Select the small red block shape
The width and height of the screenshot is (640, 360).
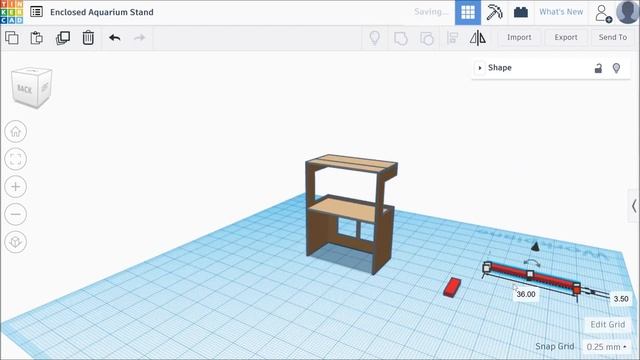coord(452,287)
